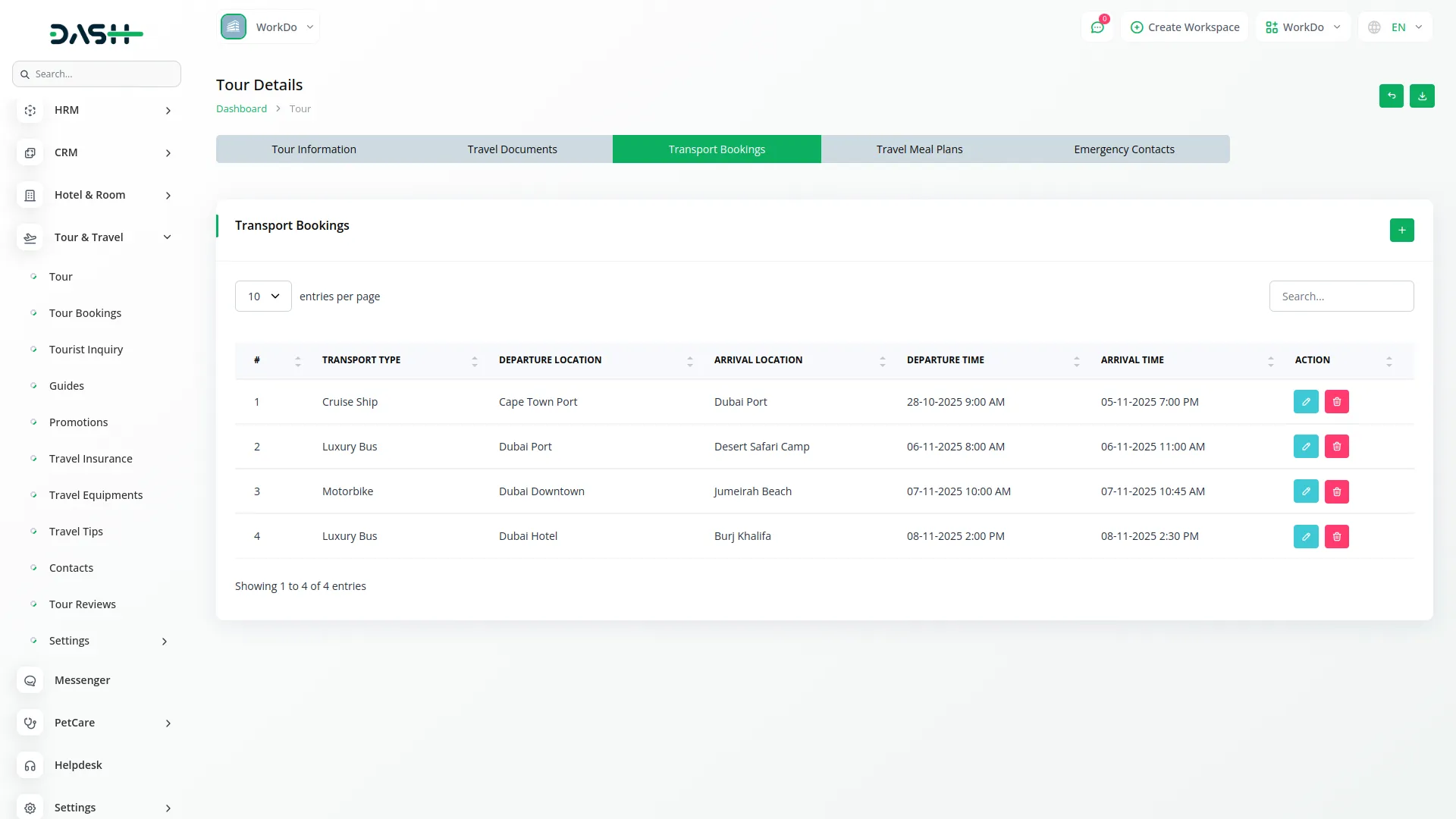The width and height of the screenshot is (1456, 819).
Task: Edit the Motorbike booking
Action: click(1306, 491)
